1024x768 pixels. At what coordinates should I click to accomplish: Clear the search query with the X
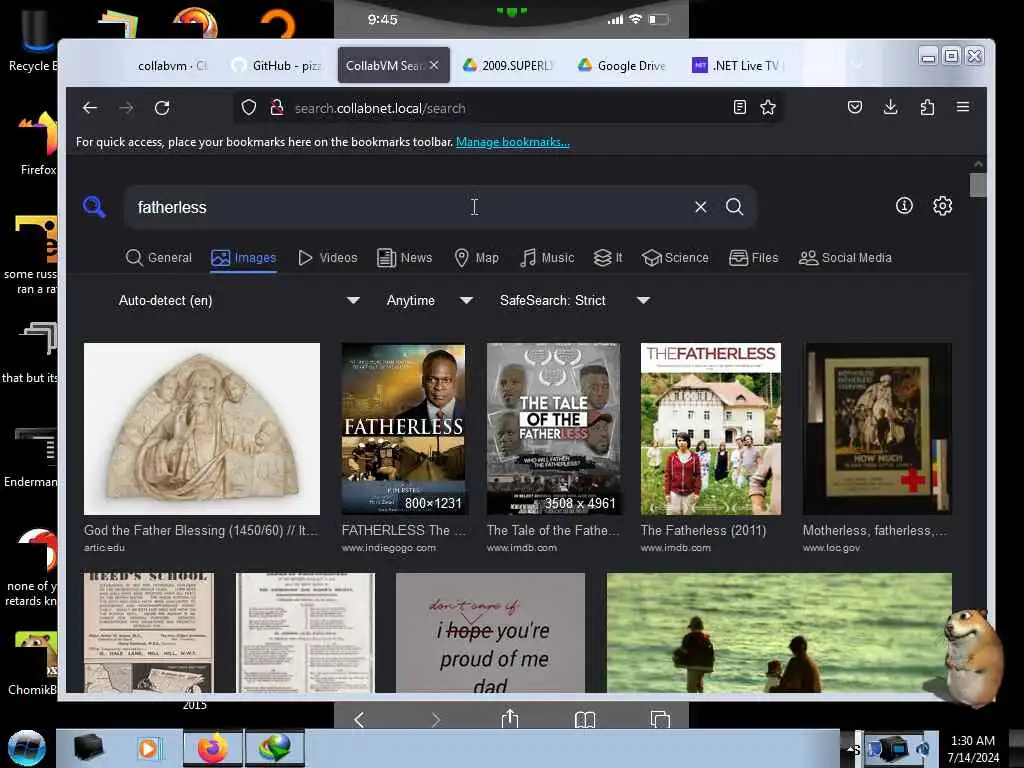pyautogui.click(x=701, y=207)
